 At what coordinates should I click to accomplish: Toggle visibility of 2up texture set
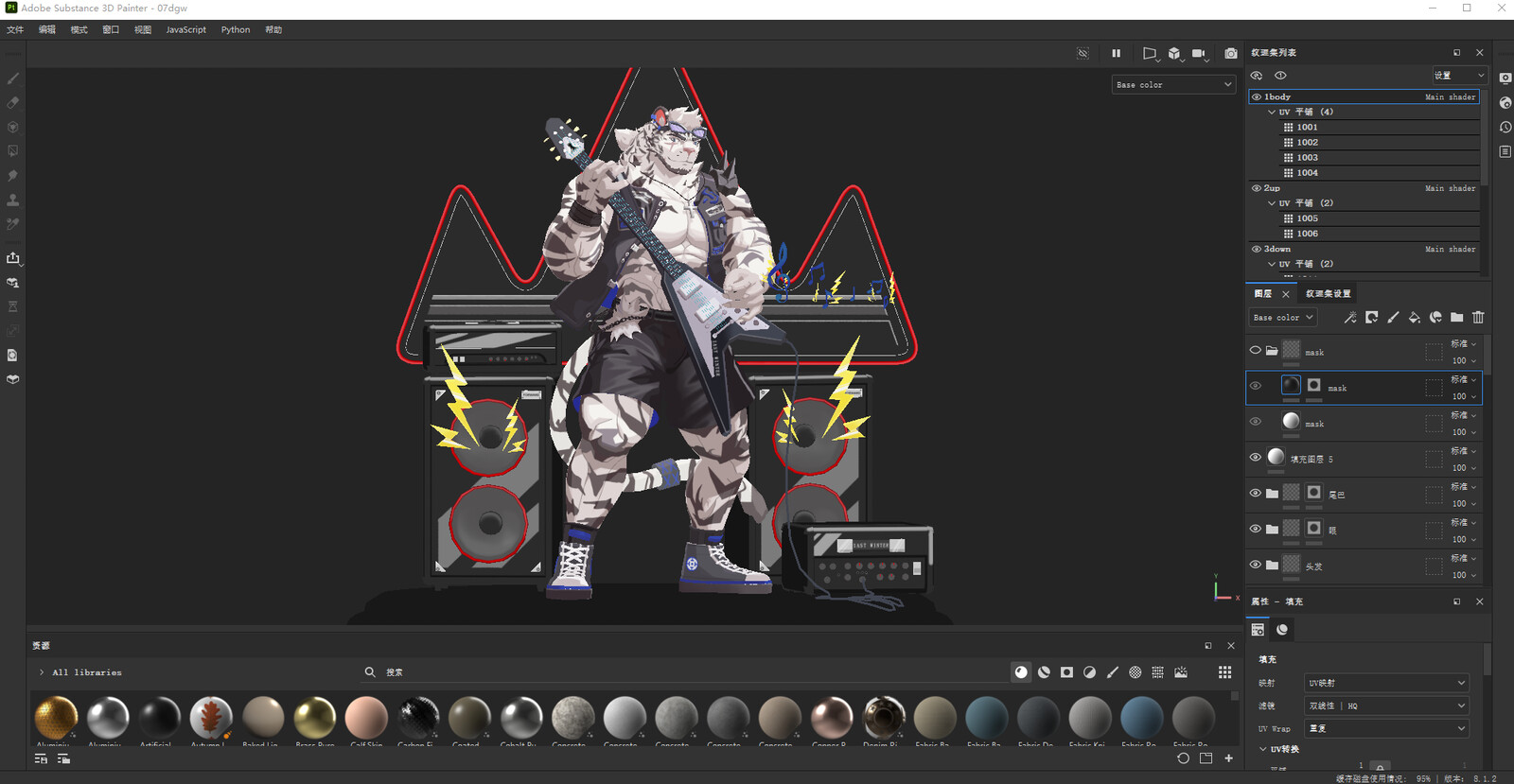(1257, 188)
